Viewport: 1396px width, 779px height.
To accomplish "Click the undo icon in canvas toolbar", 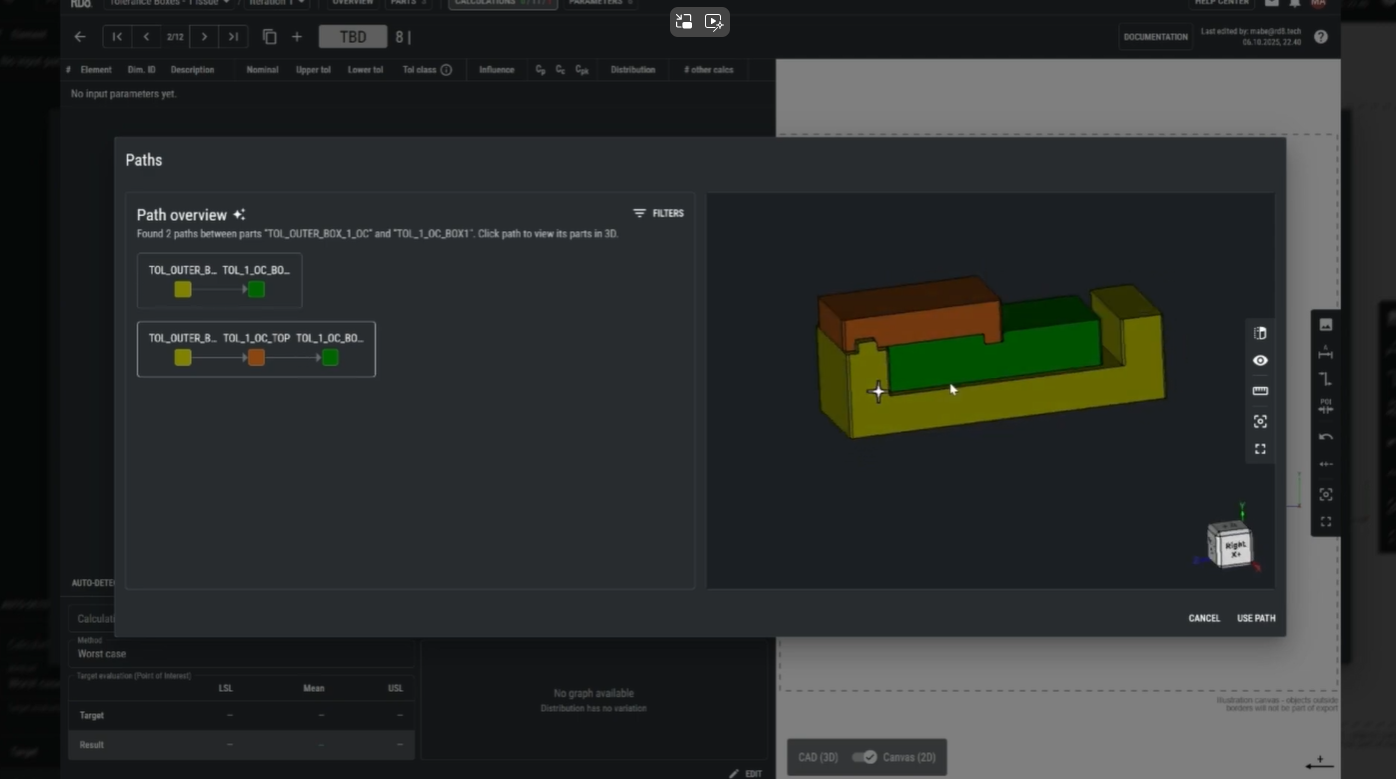I will pyautogui.click(x=1326, y=437).
